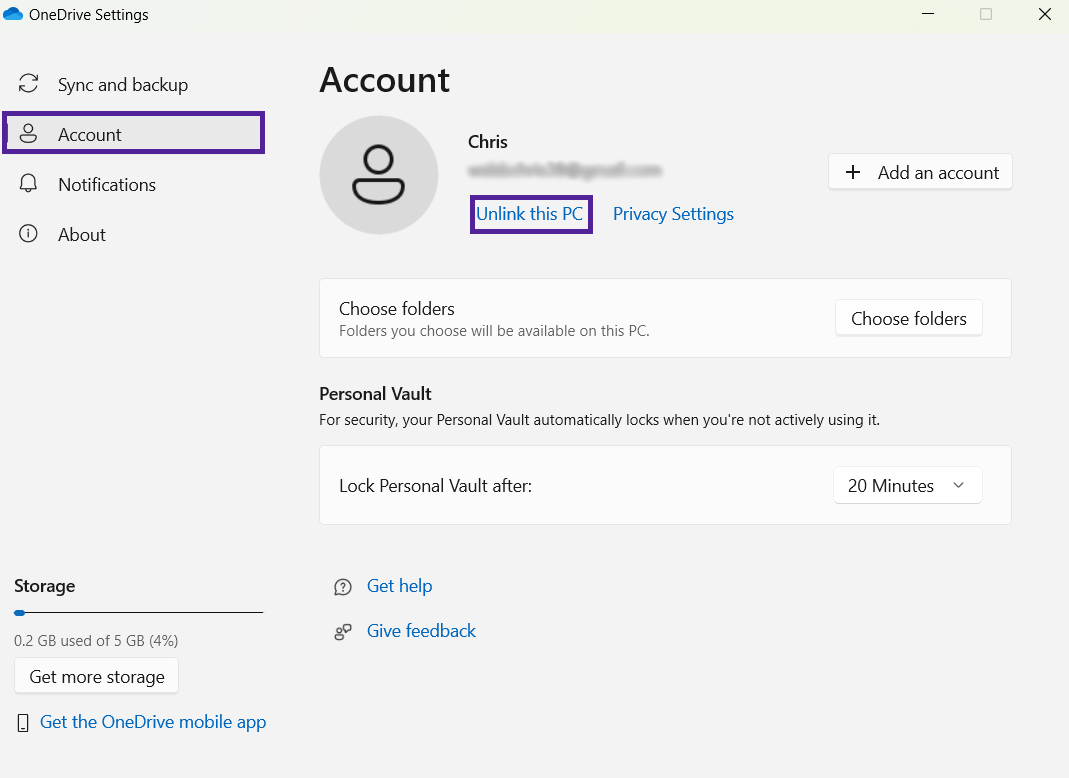
Task: Click the question mark help icon
Action: pyautogui.click(x=342, y=587)
